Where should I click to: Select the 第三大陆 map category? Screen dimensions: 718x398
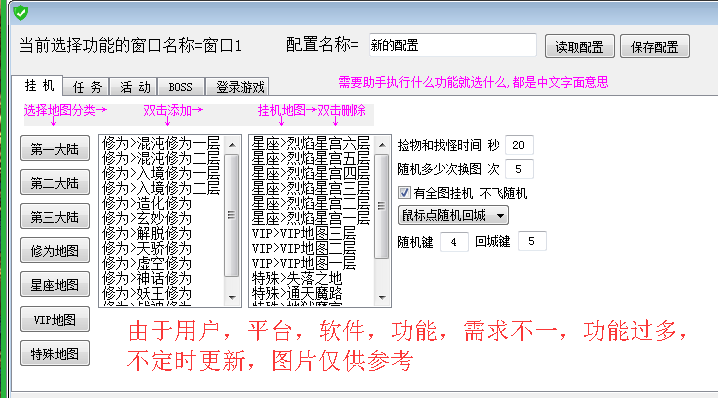click(55, 217)
